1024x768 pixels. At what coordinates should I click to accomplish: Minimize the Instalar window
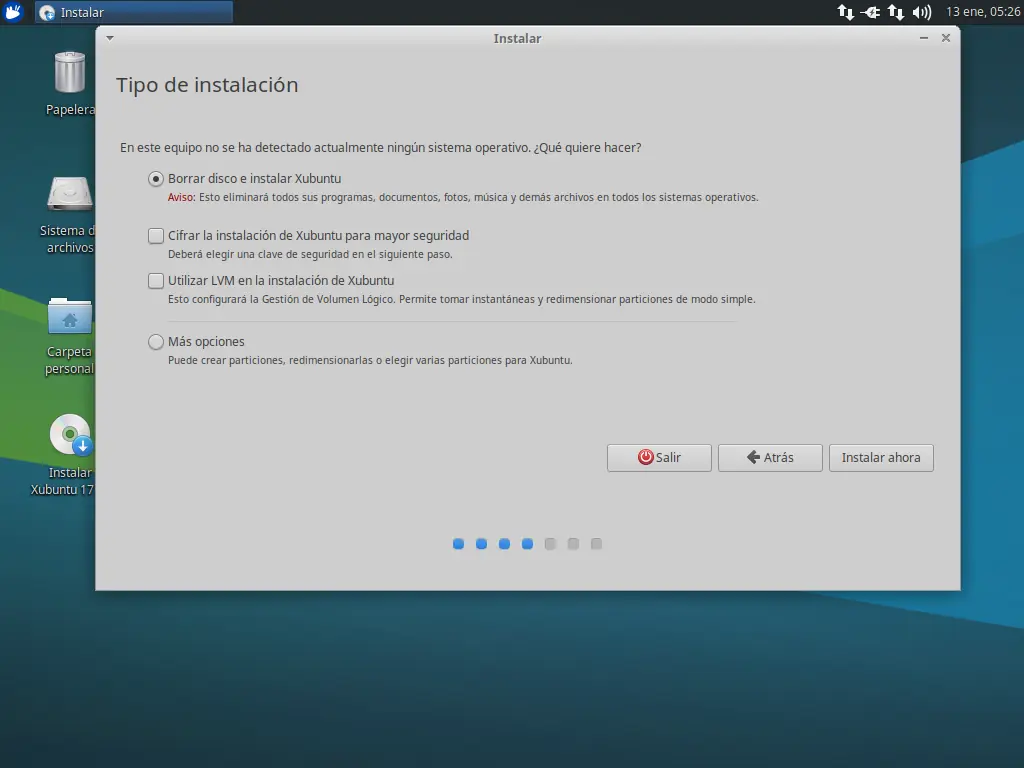(923, 38)
